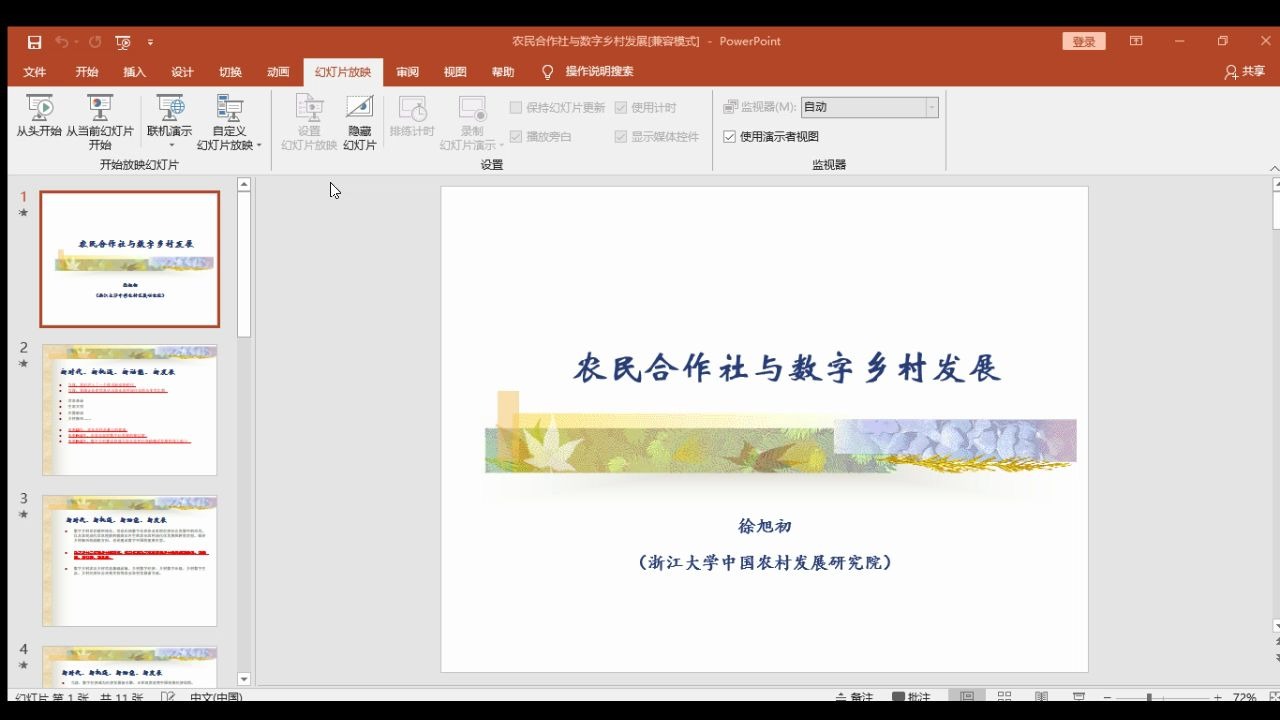Click 批注 comments button in status bar
The image size is (1280, 720).
pos(911,697)
